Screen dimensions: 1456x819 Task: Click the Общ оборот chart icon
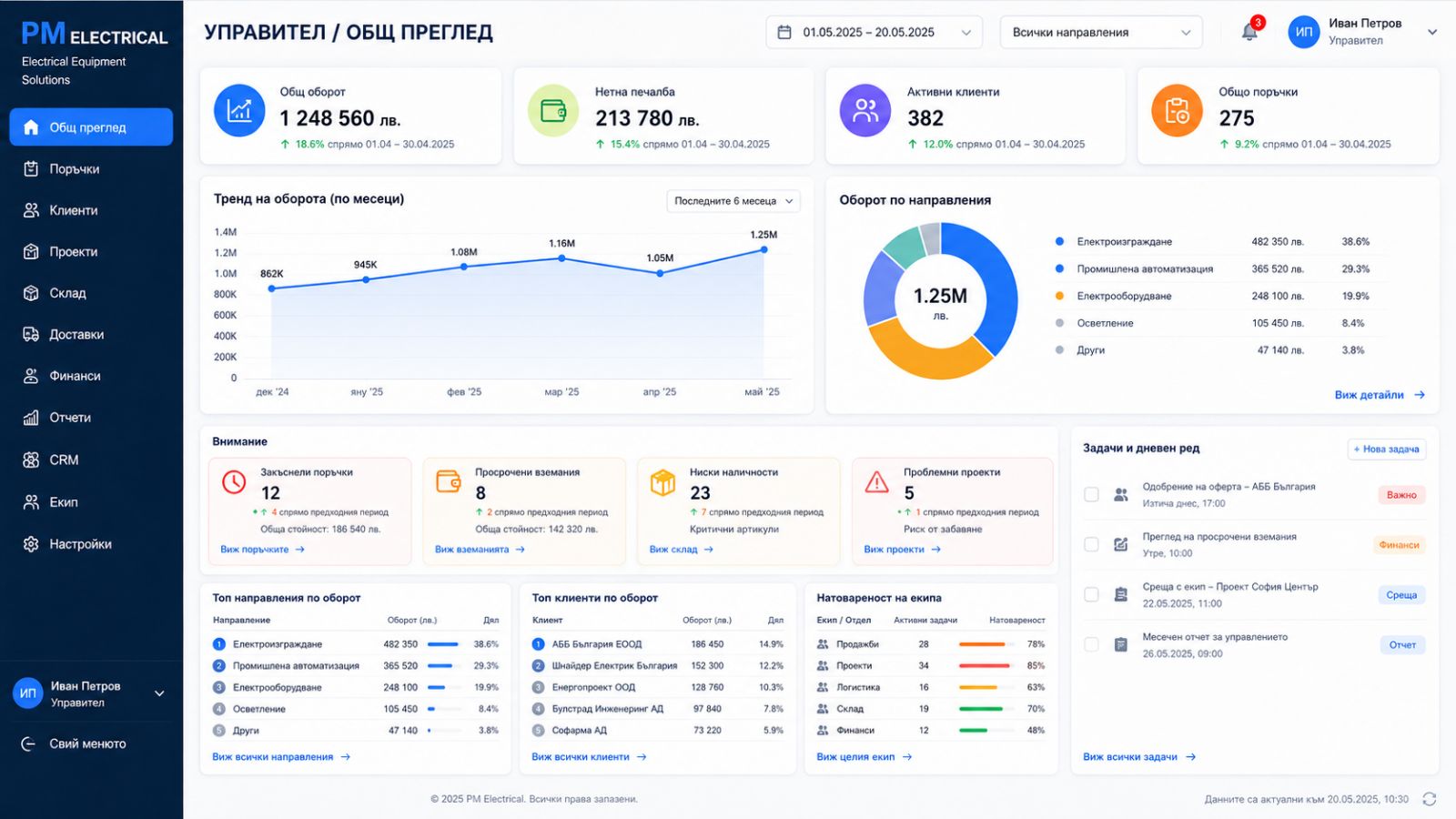pos(239,110)
